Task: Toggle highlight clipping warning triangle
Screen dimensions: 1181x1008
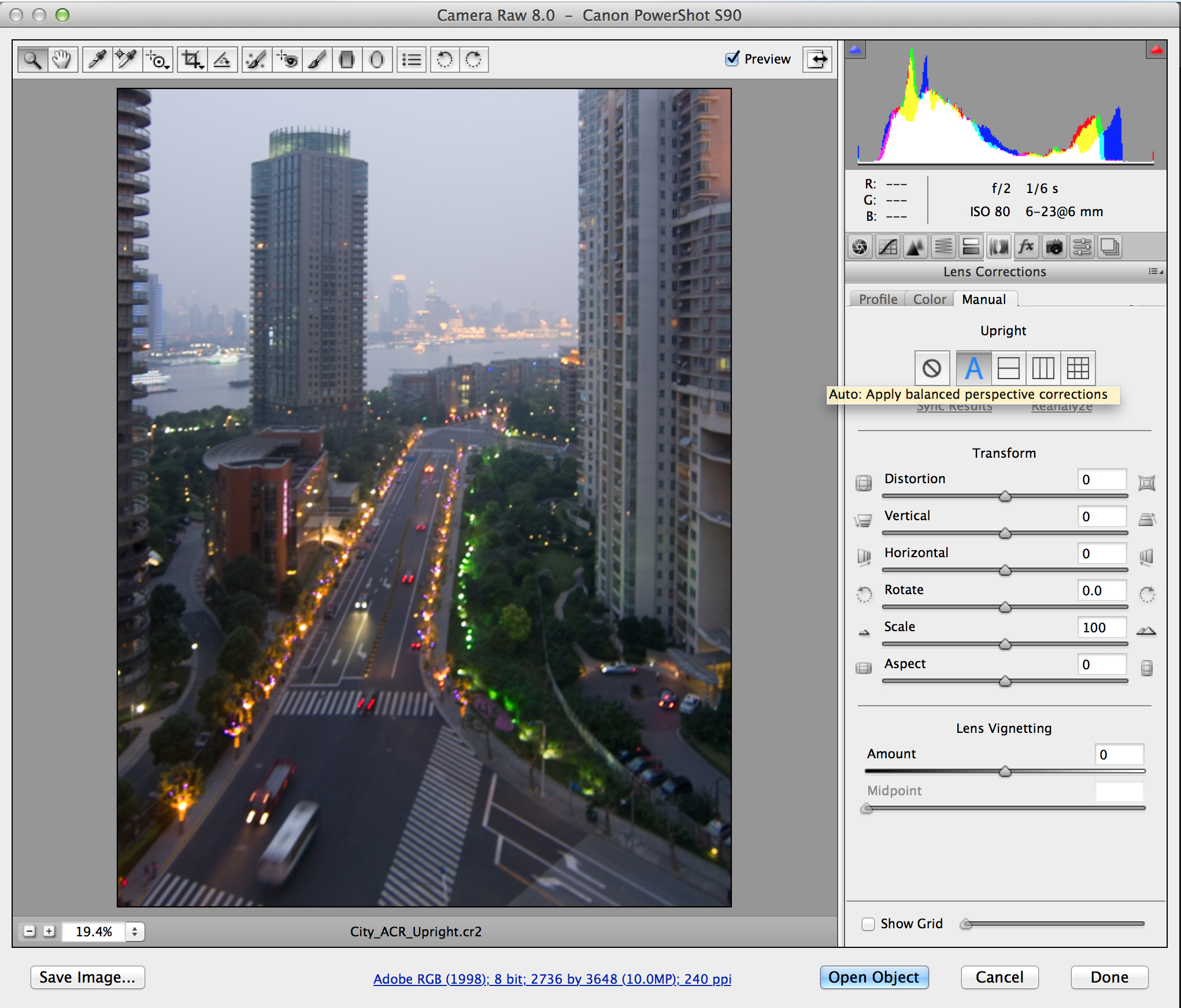Action: click(x=1157, y=50)
